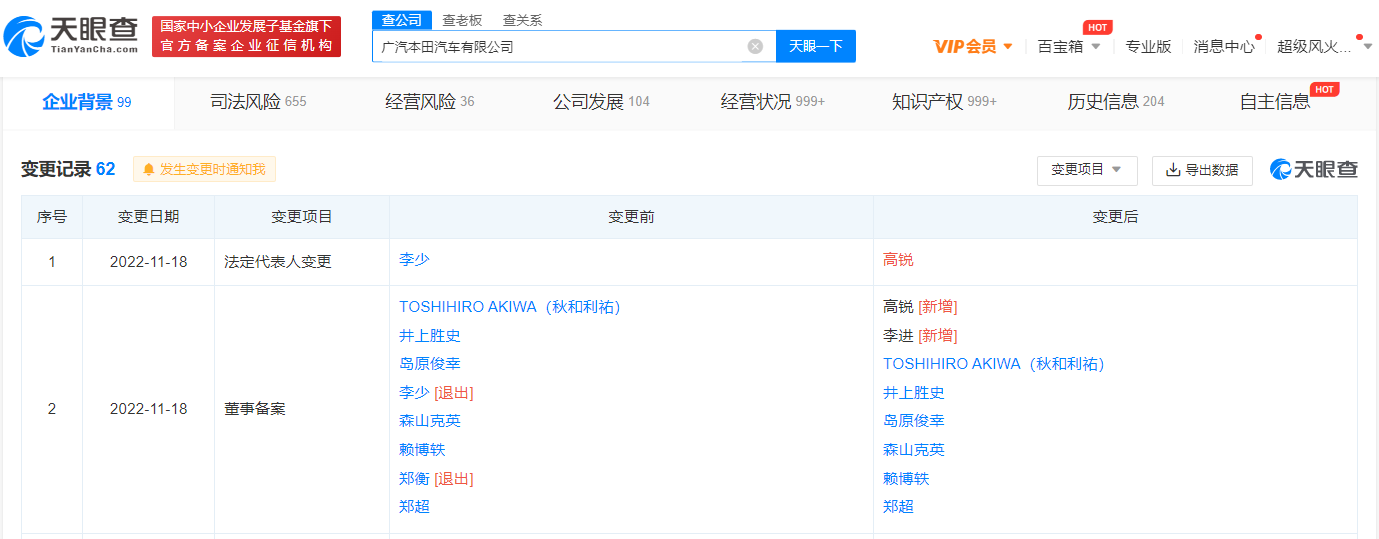
Task: Open 郑超 in the before column
Action: (414, 507)
